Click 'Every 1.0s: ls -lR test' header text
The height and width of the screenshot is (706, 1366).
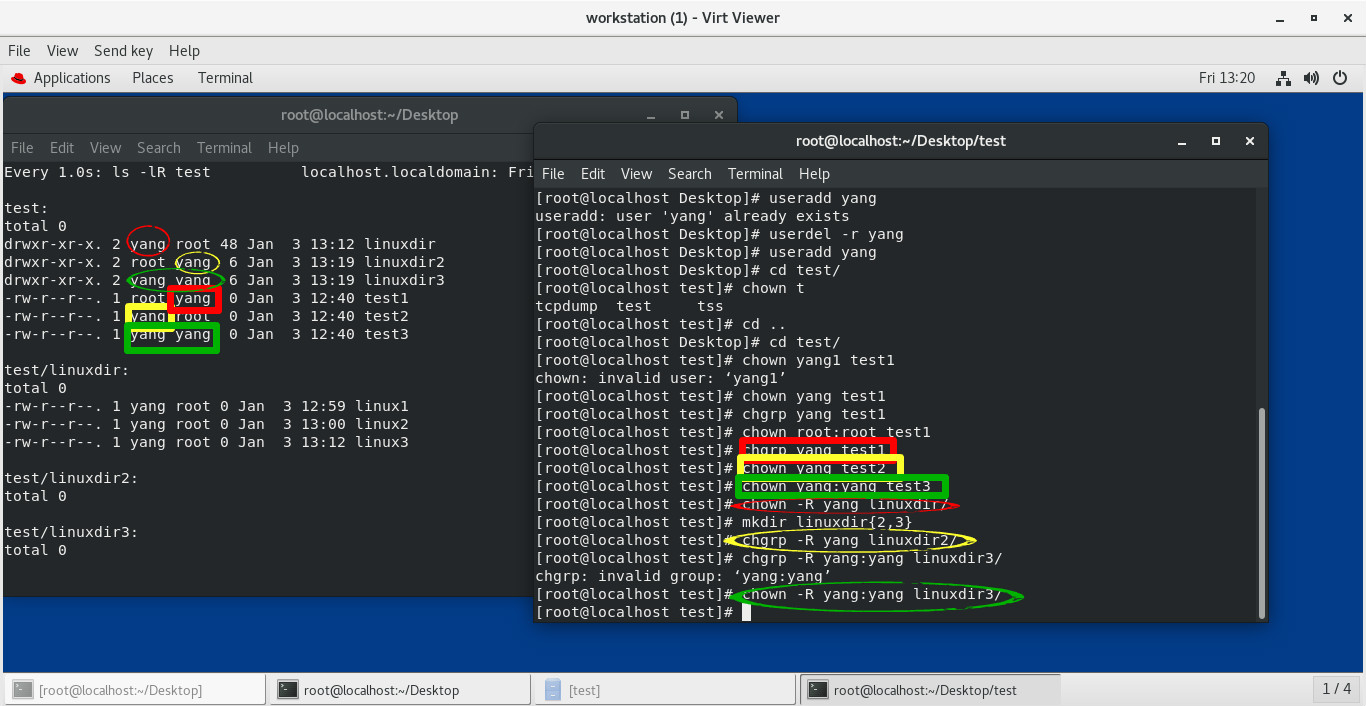pyautogui.click(x=108, y=172)
